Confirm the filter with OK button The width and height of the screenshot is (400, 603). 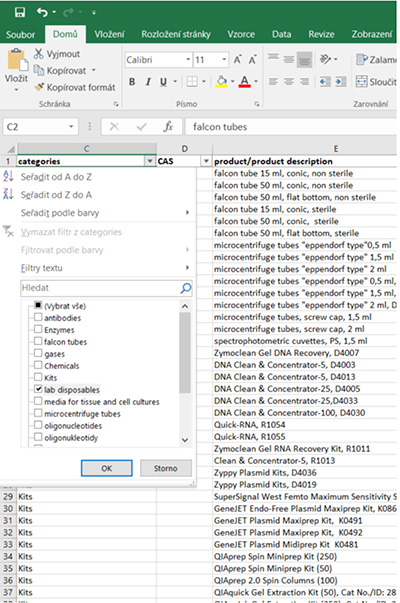tap(107, 468)
